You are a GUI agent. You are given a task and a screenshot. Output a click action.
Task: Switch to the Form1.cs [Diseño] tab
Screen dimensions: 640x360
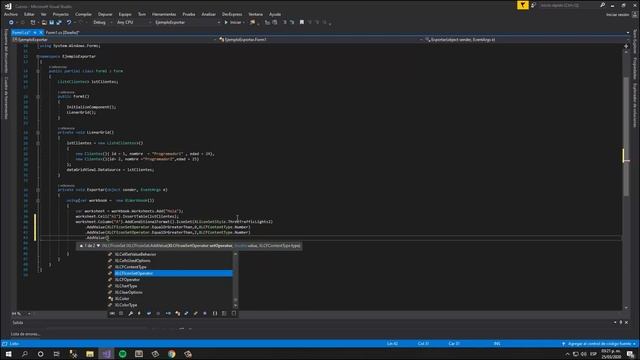click(x=62, y=32)
